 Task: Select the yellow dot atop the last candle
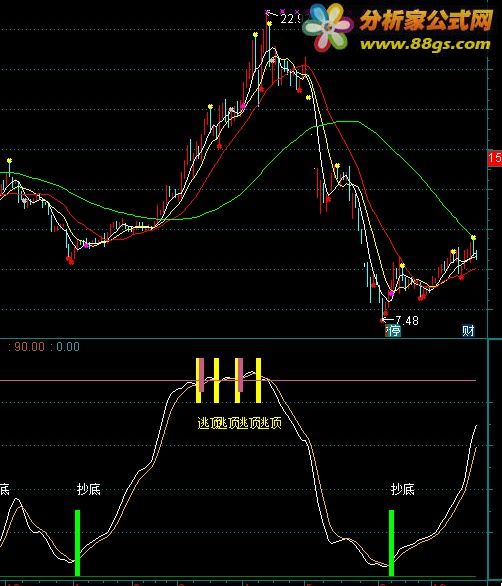pos(474,238)
